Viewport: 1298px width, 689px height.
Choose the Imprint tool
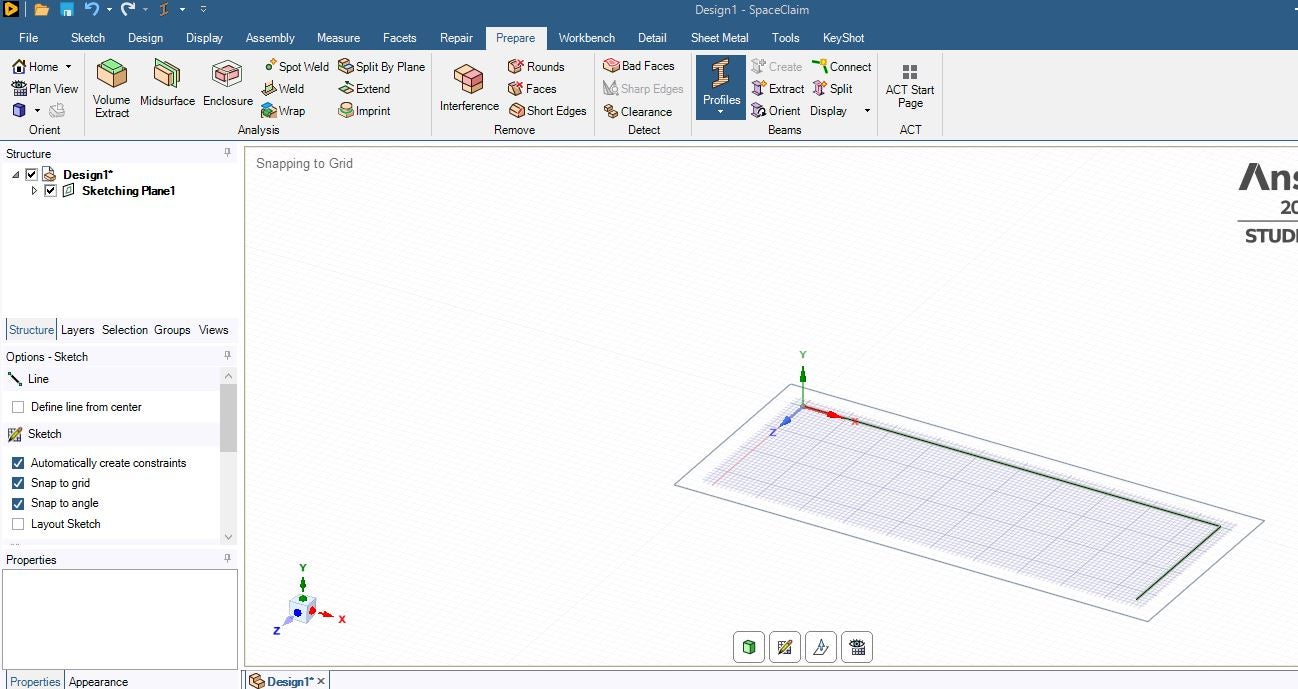[364, 111]
